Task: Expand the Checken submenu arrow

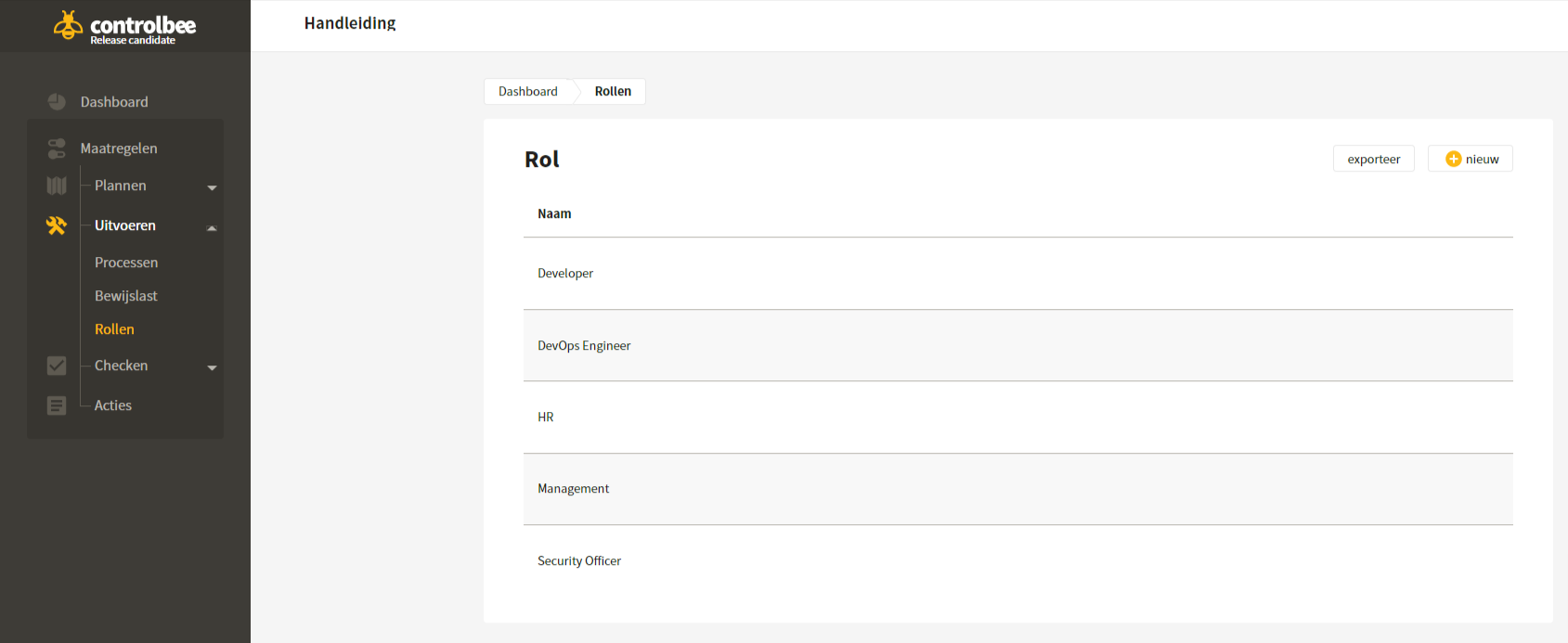Action: coord(212,367)
